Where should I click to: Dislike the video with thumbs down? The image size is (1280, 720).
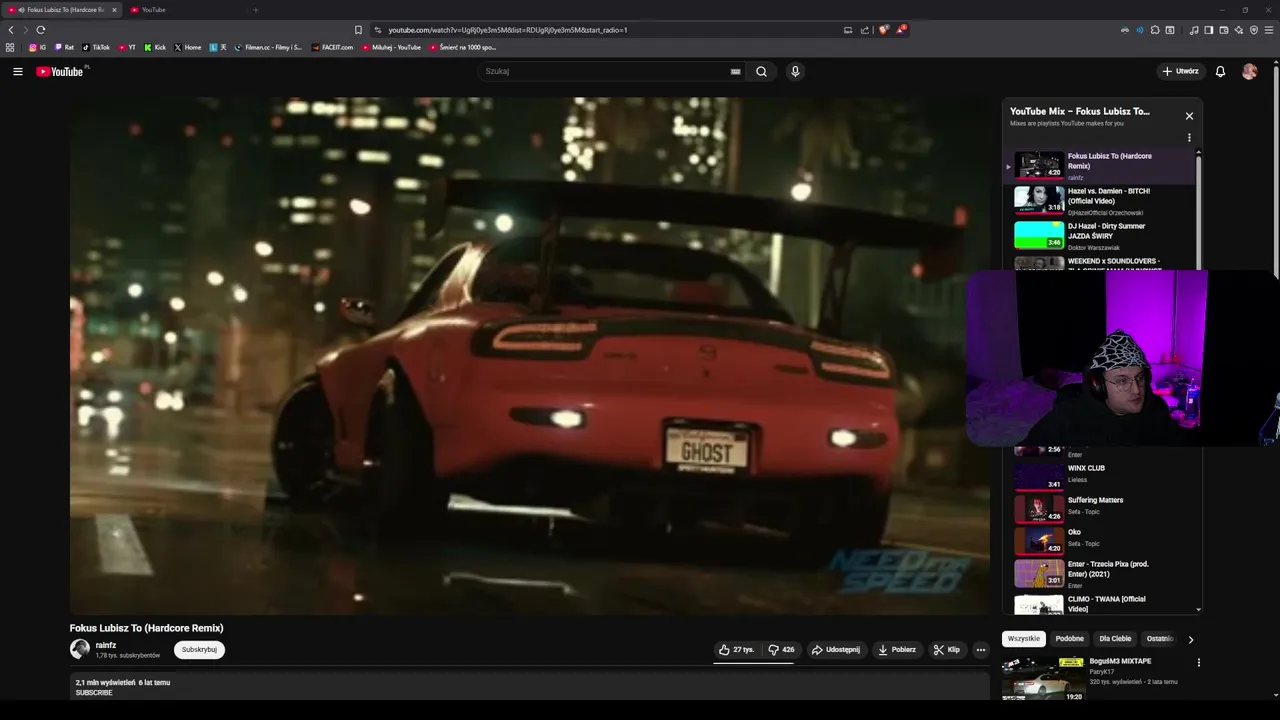781,650
